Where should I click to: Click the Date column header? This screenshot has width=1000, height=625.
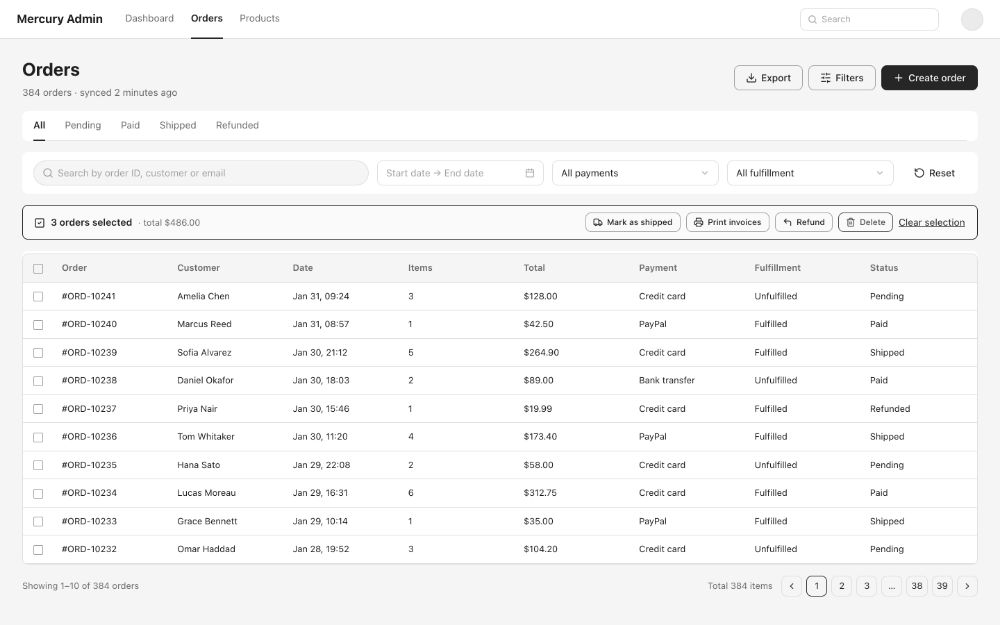(303, 268)
